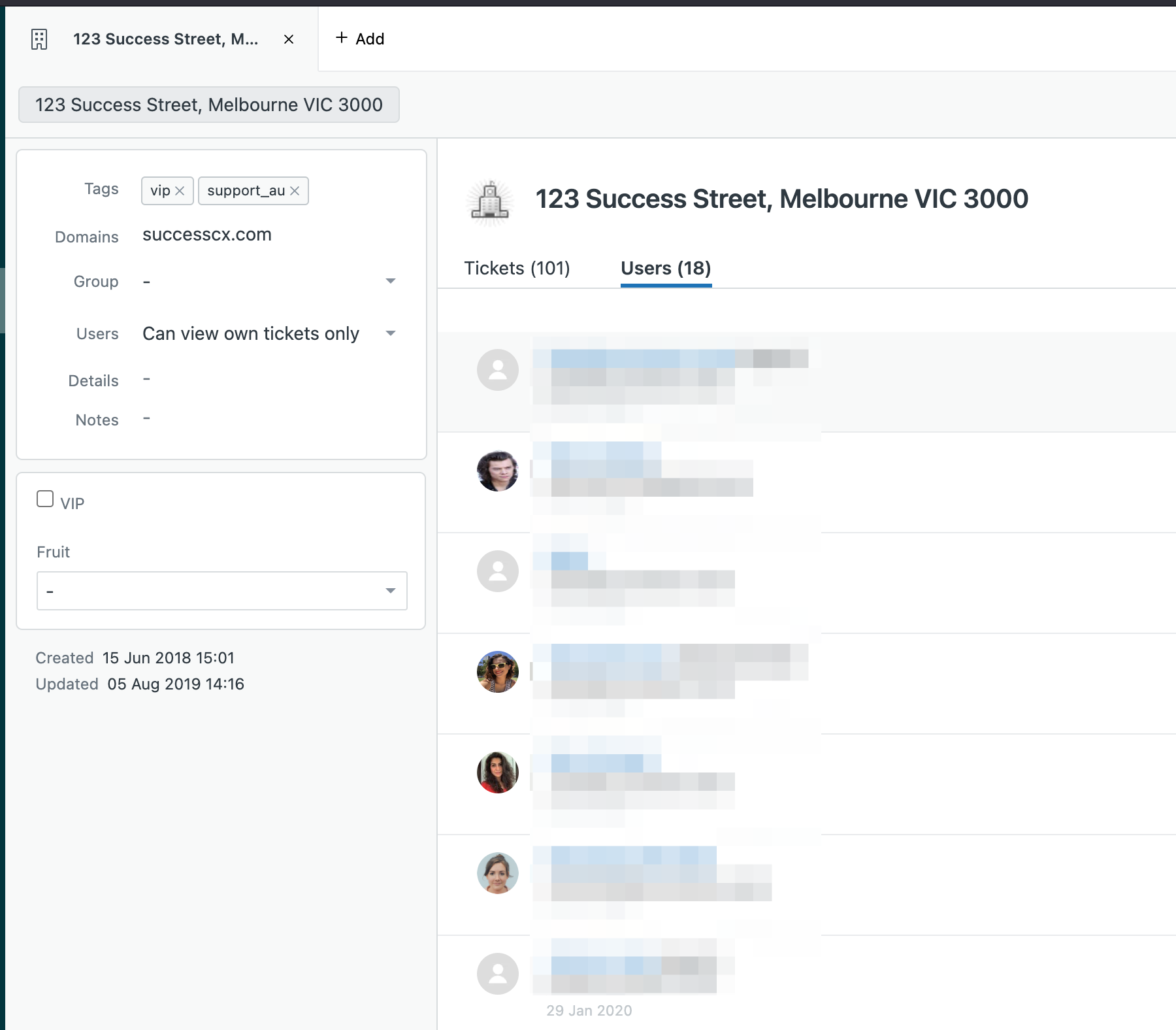Viewport: 1176px width, 1030px height.
Task: Remove the vip tag
Action: [180, 191]
